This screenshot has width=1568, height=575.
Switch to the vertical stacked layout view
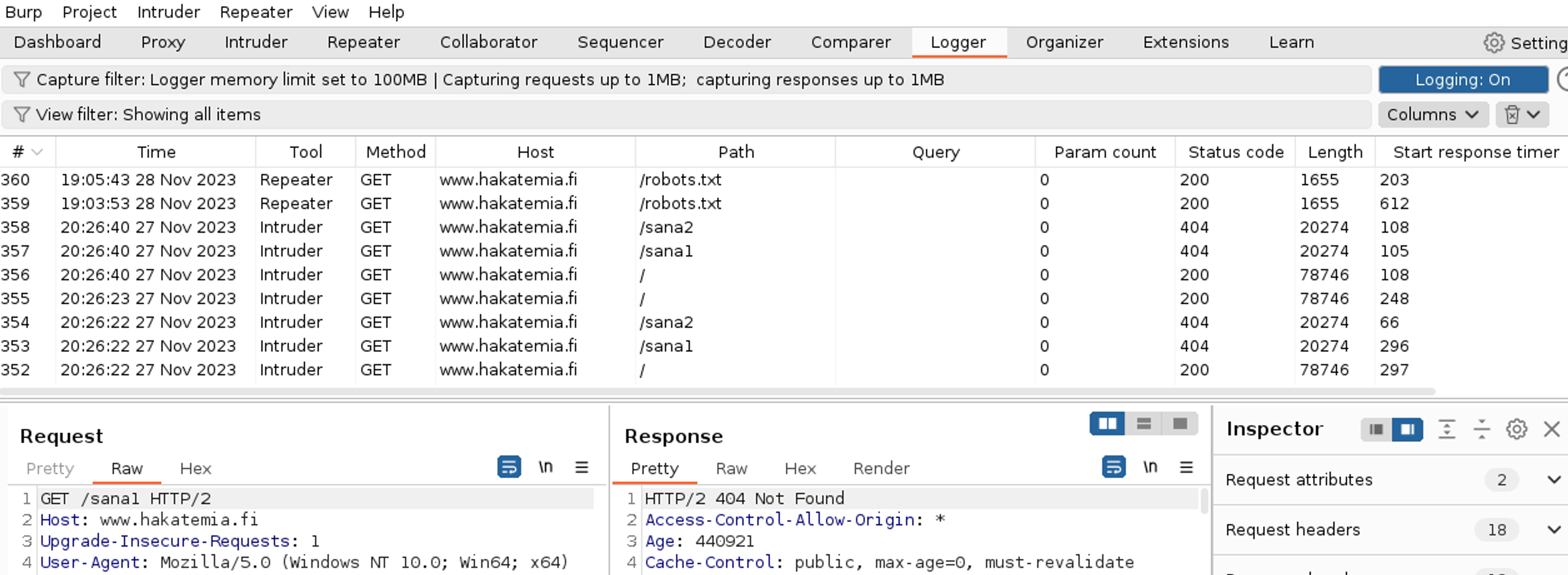tap(1144, 424)
